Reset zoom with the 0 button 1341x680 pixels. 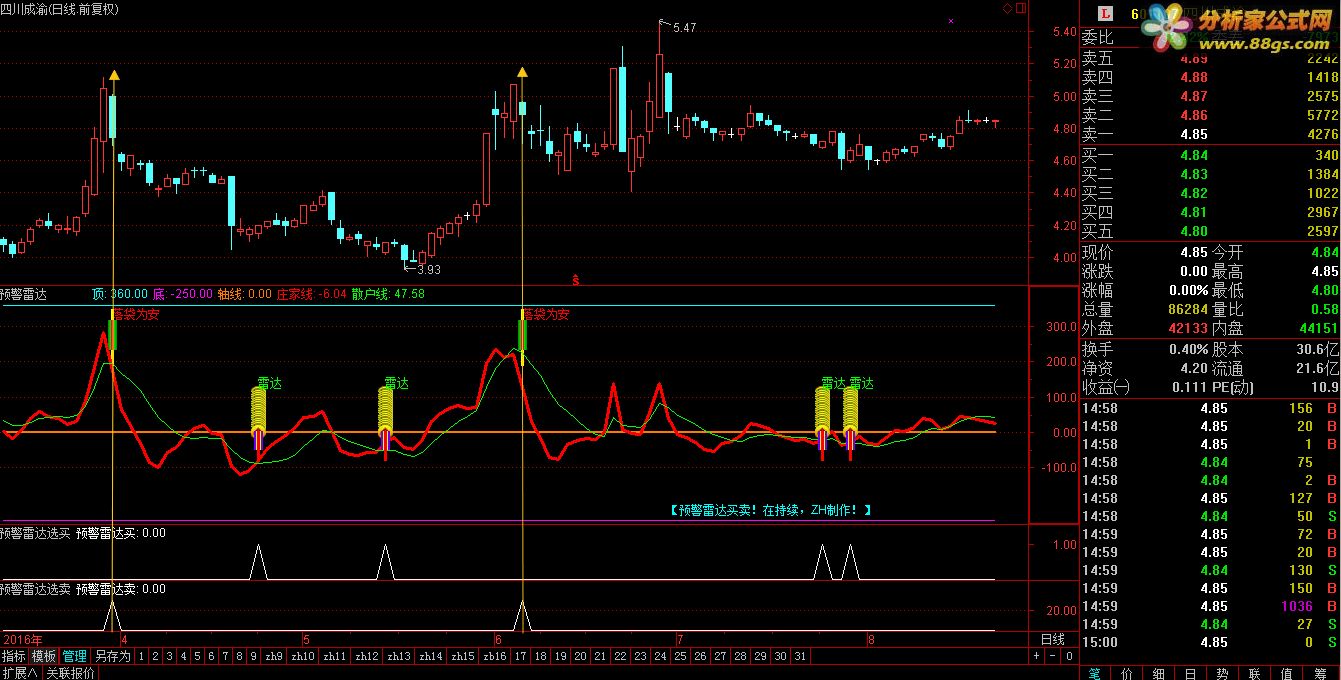1068,656
